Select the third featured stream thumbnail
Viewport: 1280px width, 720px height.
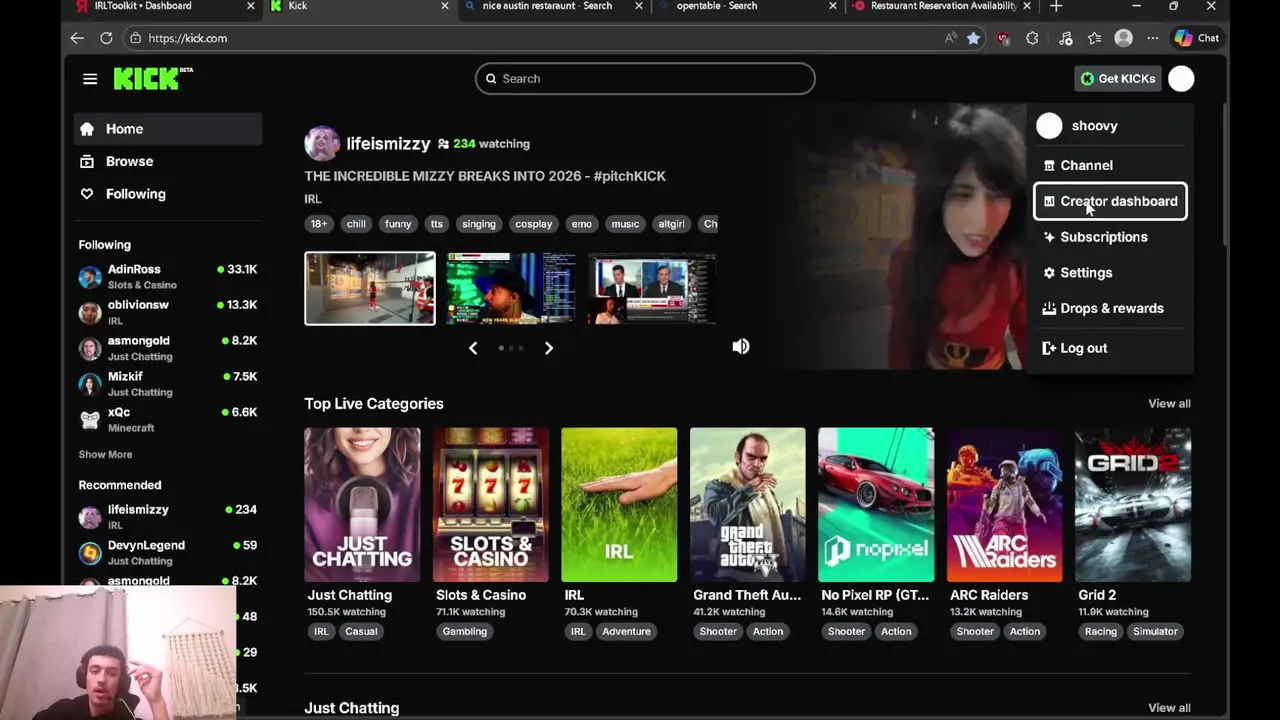click(653, 289)
